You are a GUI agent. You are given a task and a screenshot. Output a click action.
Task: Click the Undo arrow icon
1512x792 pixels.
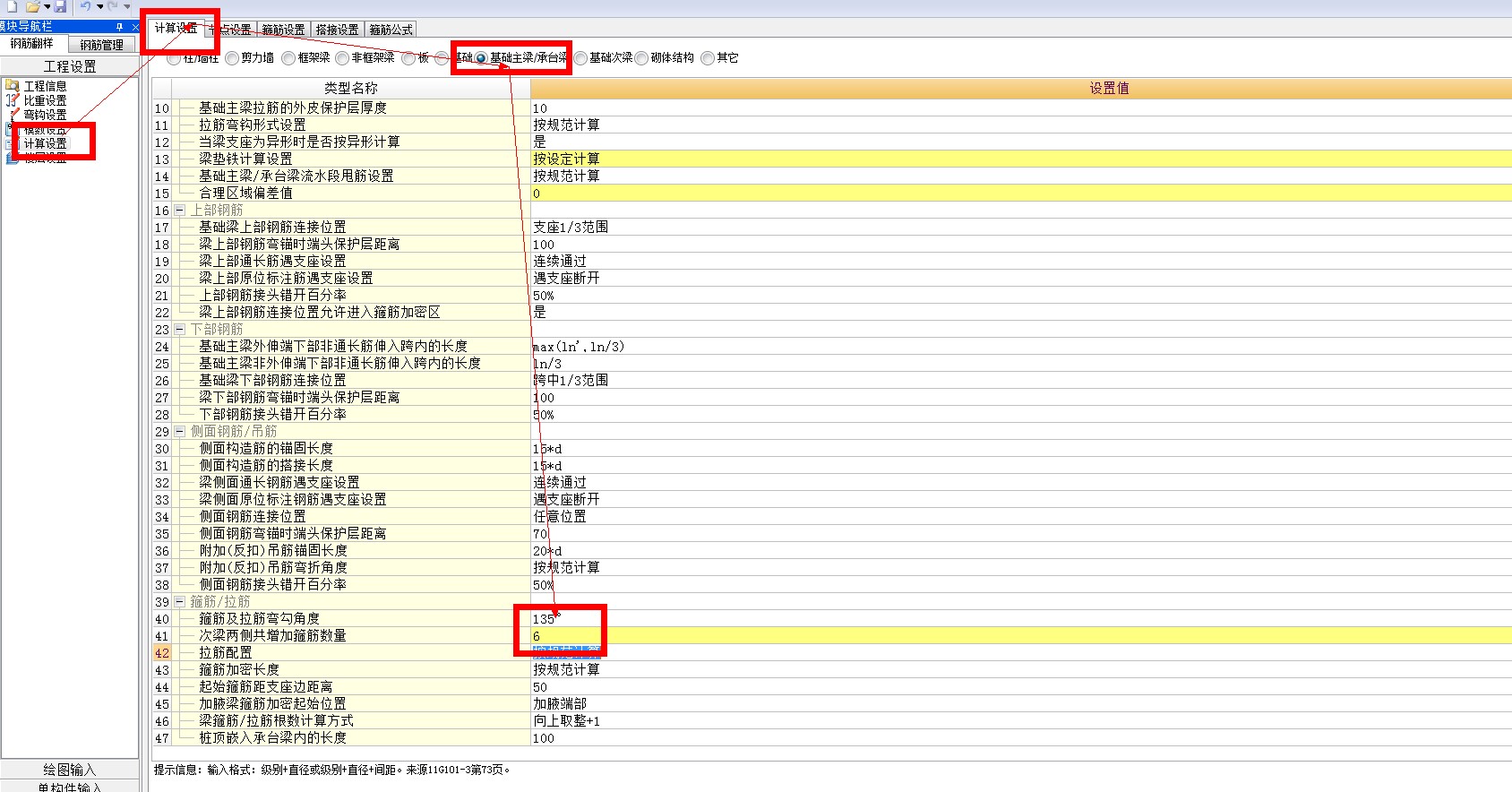86,6
